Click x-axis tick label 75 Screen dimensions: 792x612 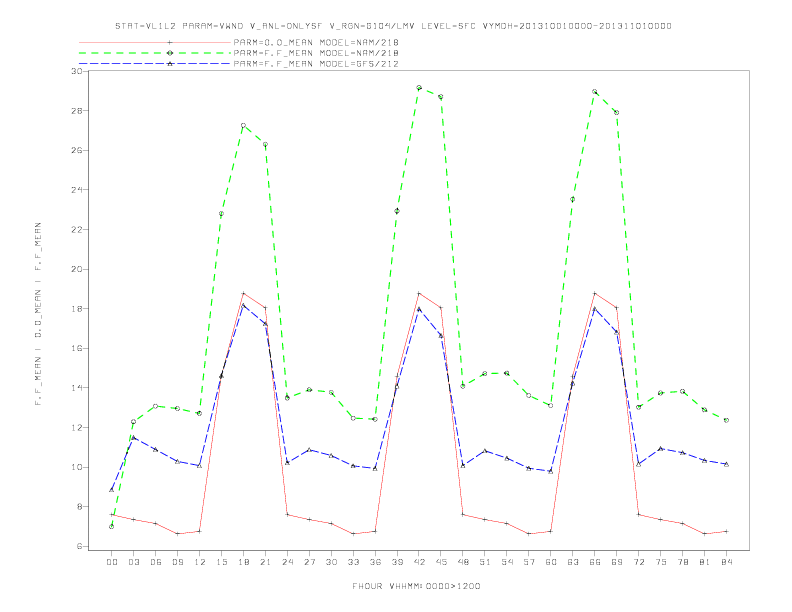pos(661,562)
